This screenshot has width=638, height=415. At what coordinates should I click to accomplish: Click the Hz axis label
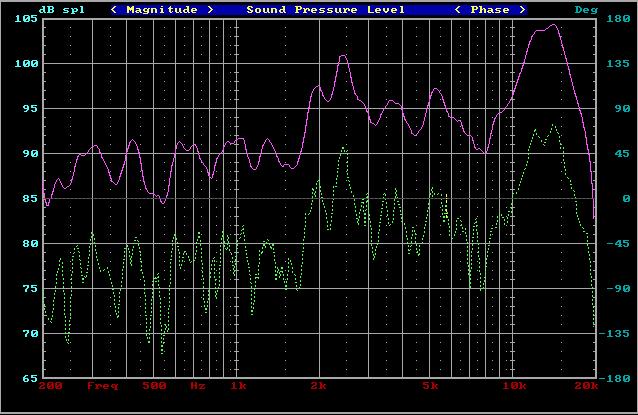pyautogui.click(x=198, y=386)
